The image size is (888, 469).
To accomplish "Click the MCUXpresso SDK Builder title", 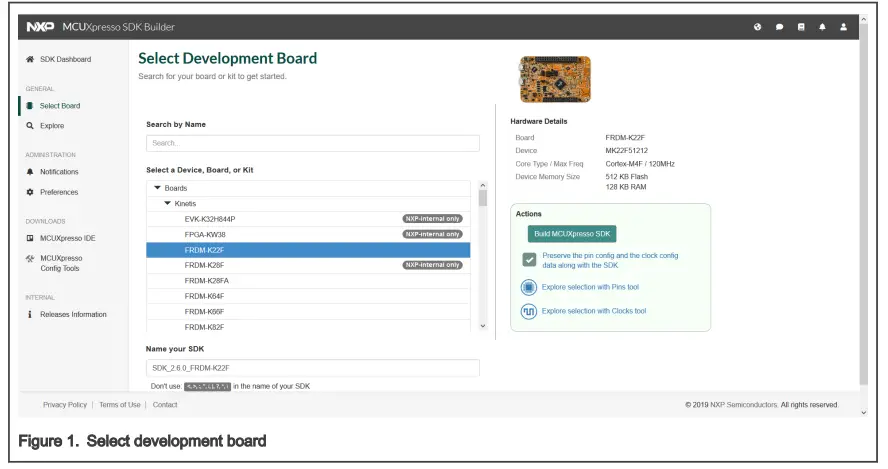I will pyautogui.click(x=118, y=27).
